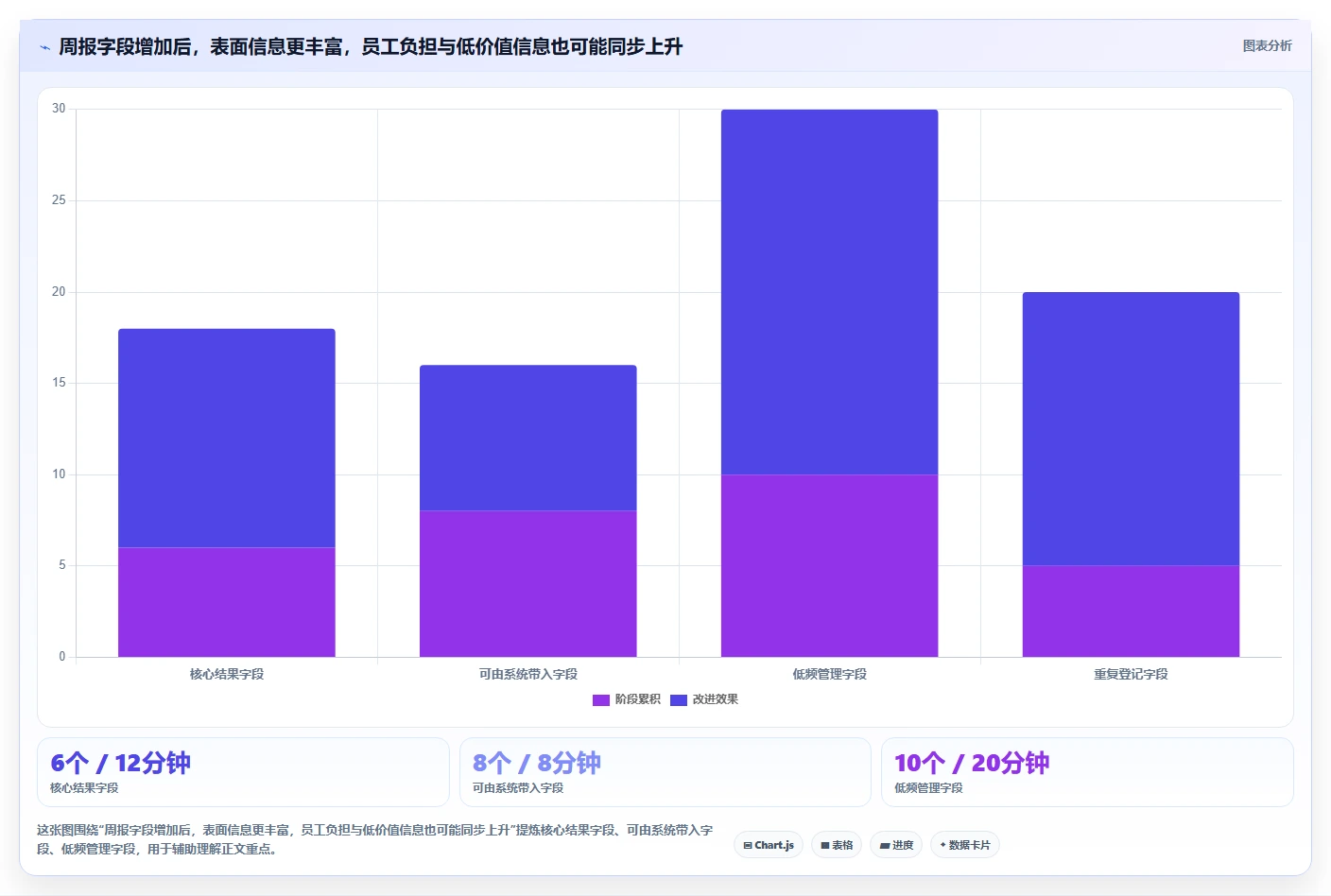Click the 可由系统带入字段 card caption

(x=518, y=788)
